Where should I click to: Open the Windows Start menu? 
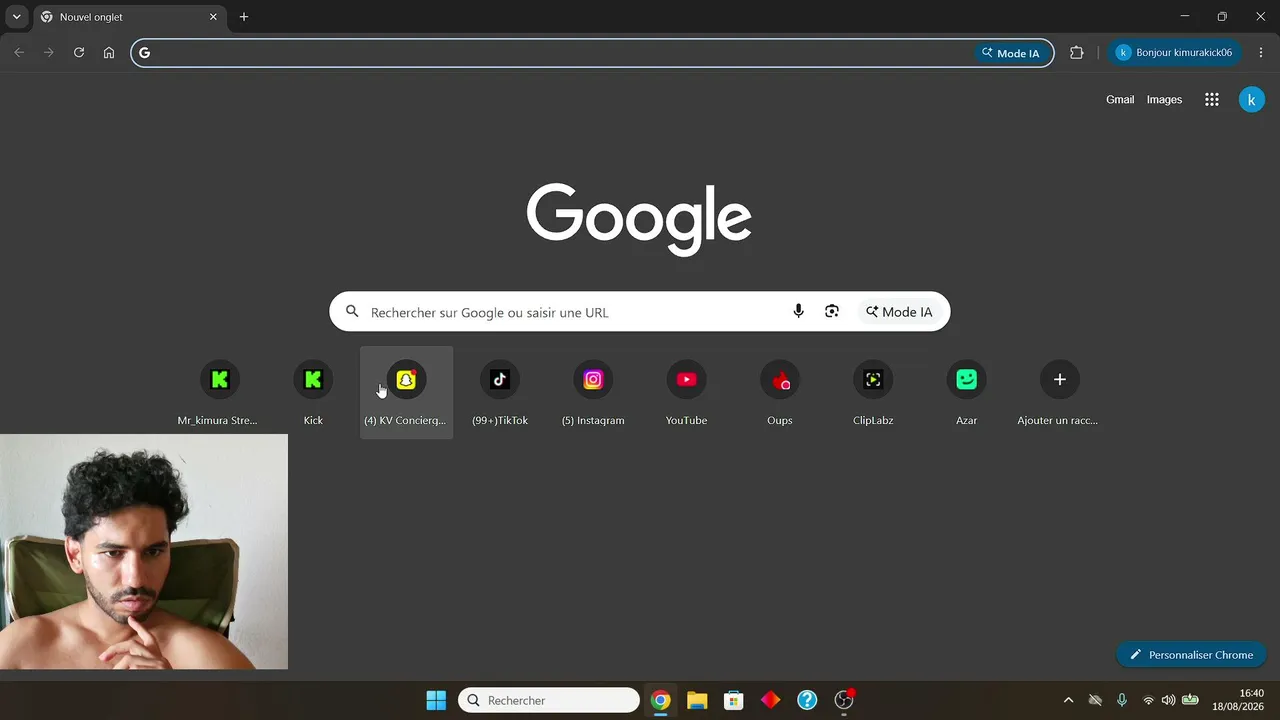click(436, 700)
